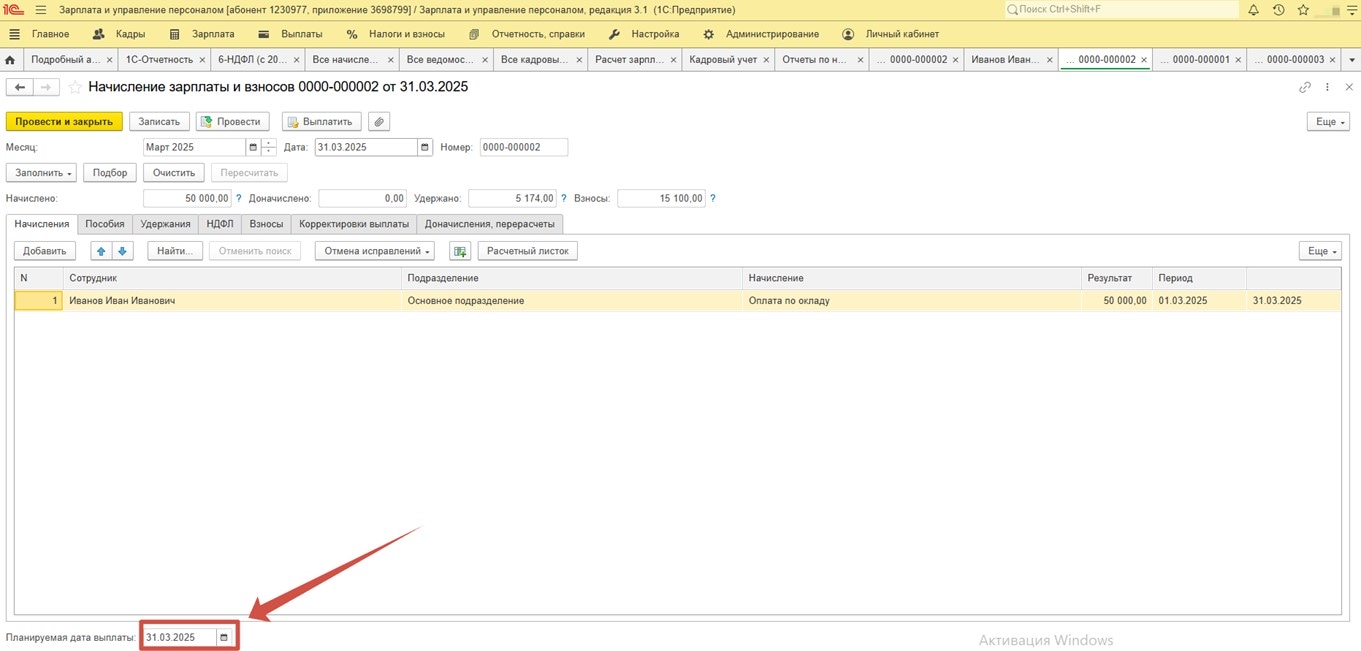The image size is (1361, 651).
Task: Open favorites star in the top bar
Action: click(1303, 10)
